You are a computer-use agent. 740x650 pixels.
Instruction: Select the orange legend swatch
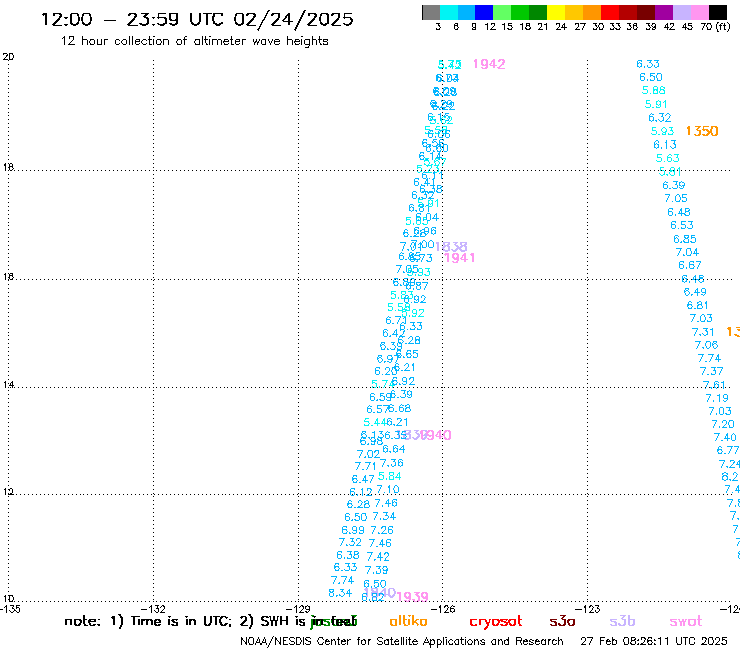[x=592, y=12]
